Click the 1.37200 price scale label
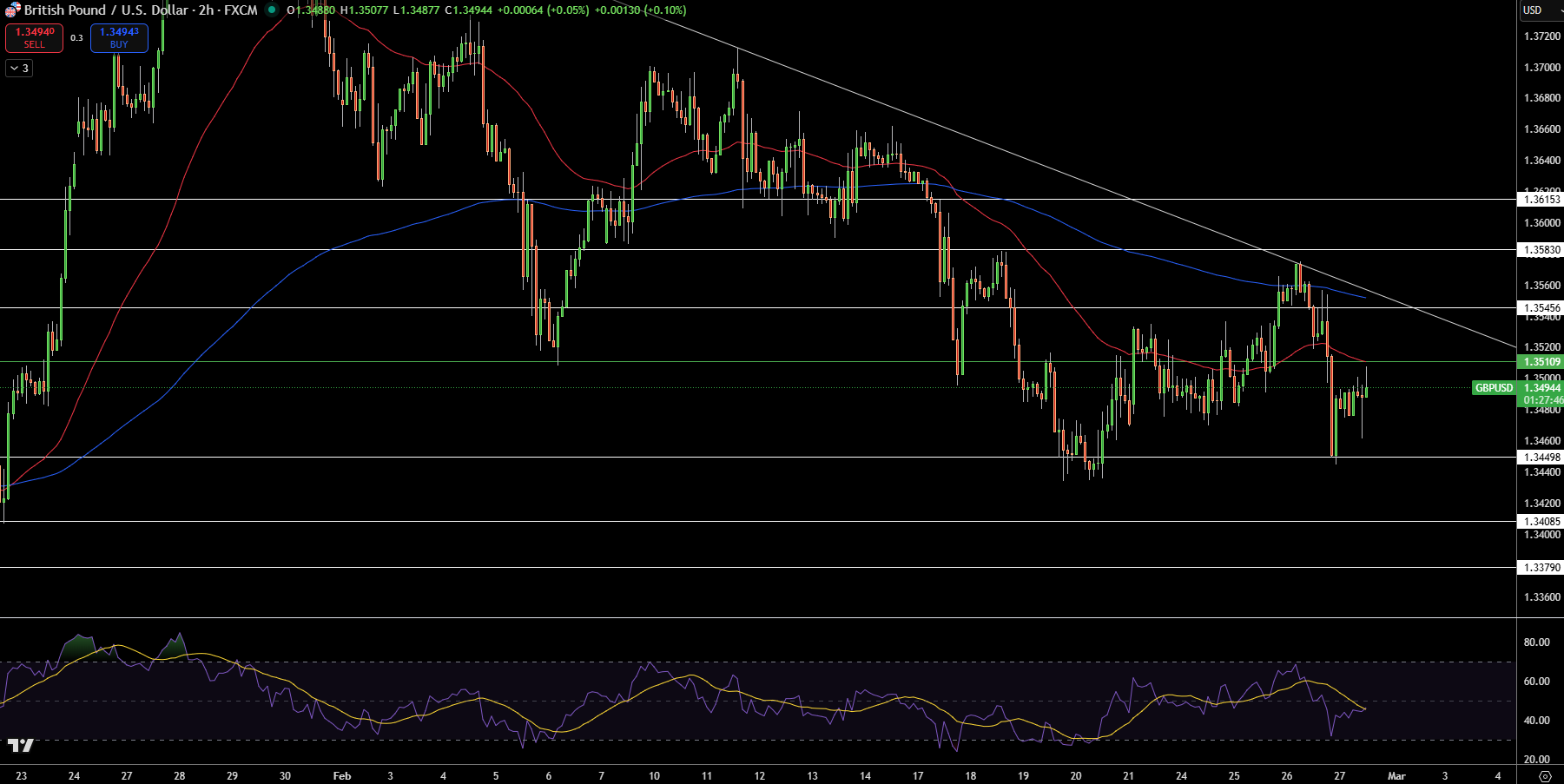This screenshot has width=1564, height=784. click(1542, 36)
